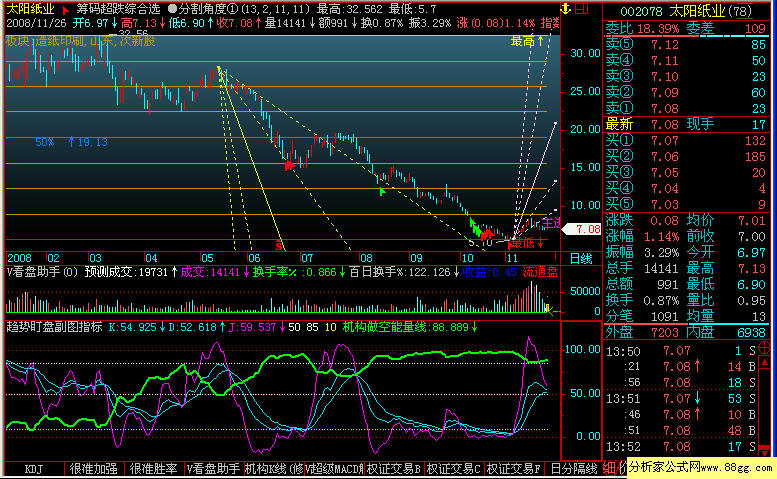Click the red S sell marker below the June trendline

[x=279, y=246]
